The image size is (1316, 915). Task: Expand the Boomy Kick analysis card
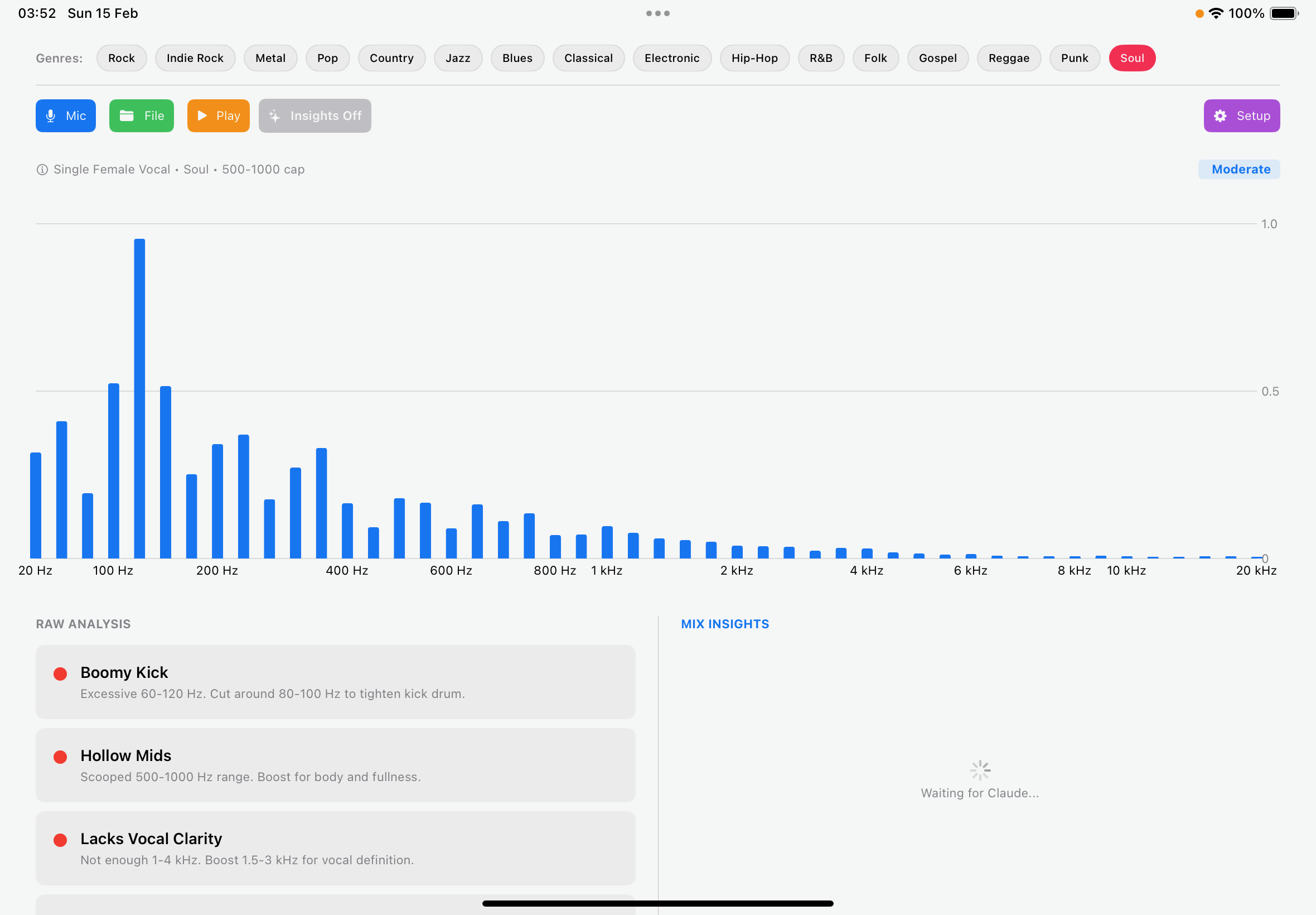click(335, 682)
